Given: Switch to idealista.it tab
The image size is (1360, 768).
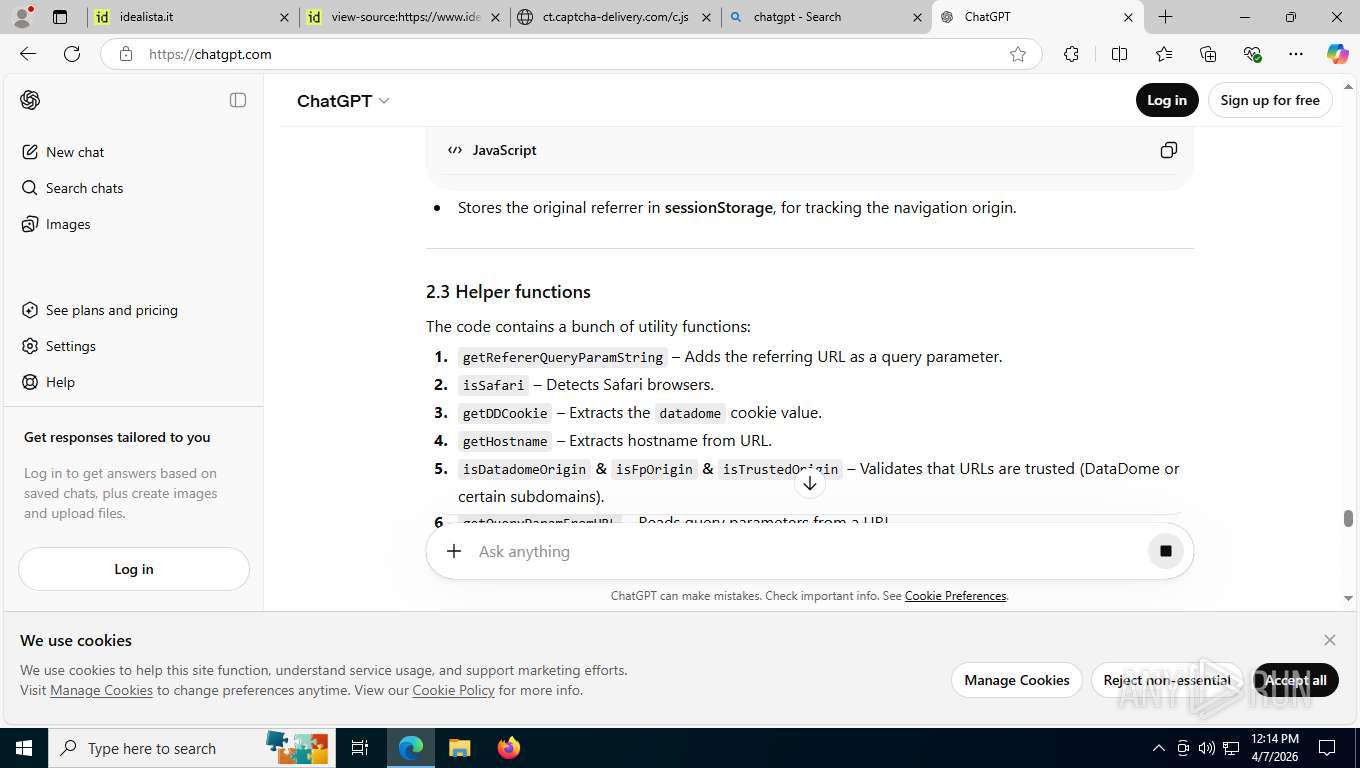Looking at the screenshot, I should coord(192,17).
